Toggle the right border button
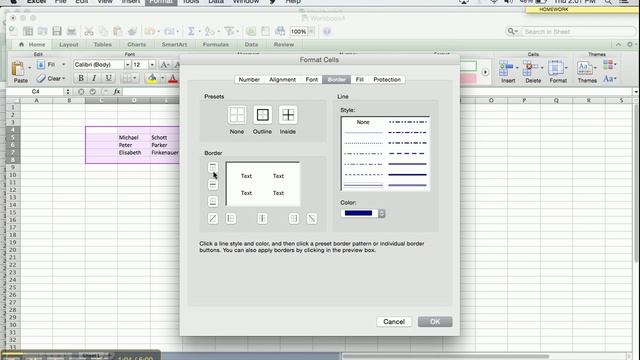Image resolution: width=640 pixels, height=360 pixels. click(x=293, y=218)
